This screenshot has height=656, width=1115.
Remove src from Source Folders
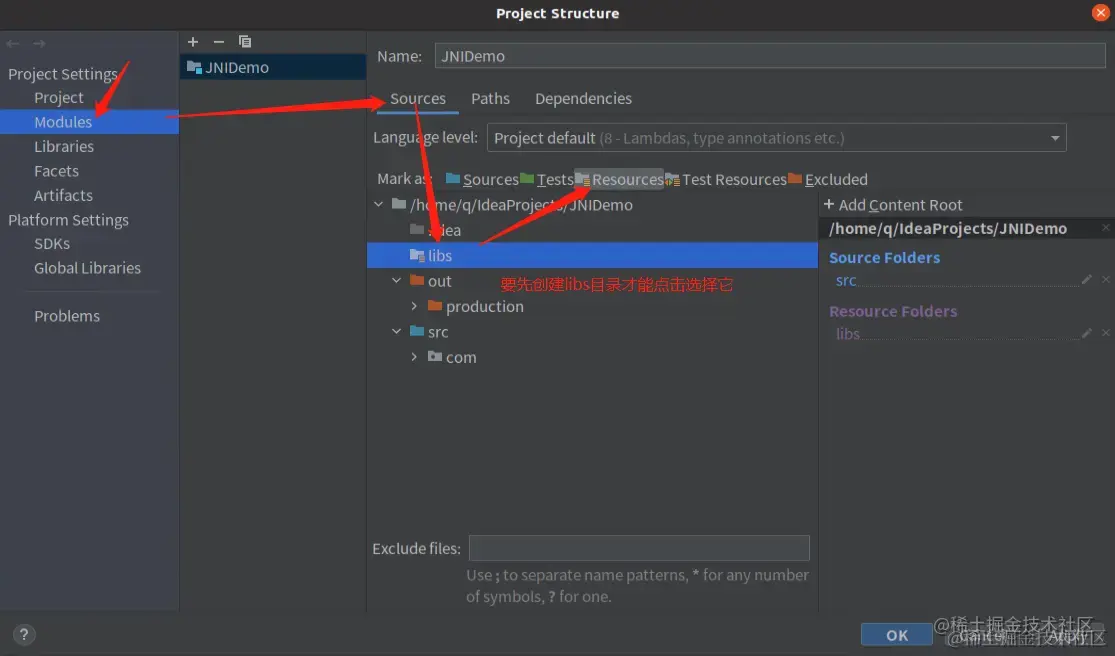(x=1106, y=279)
